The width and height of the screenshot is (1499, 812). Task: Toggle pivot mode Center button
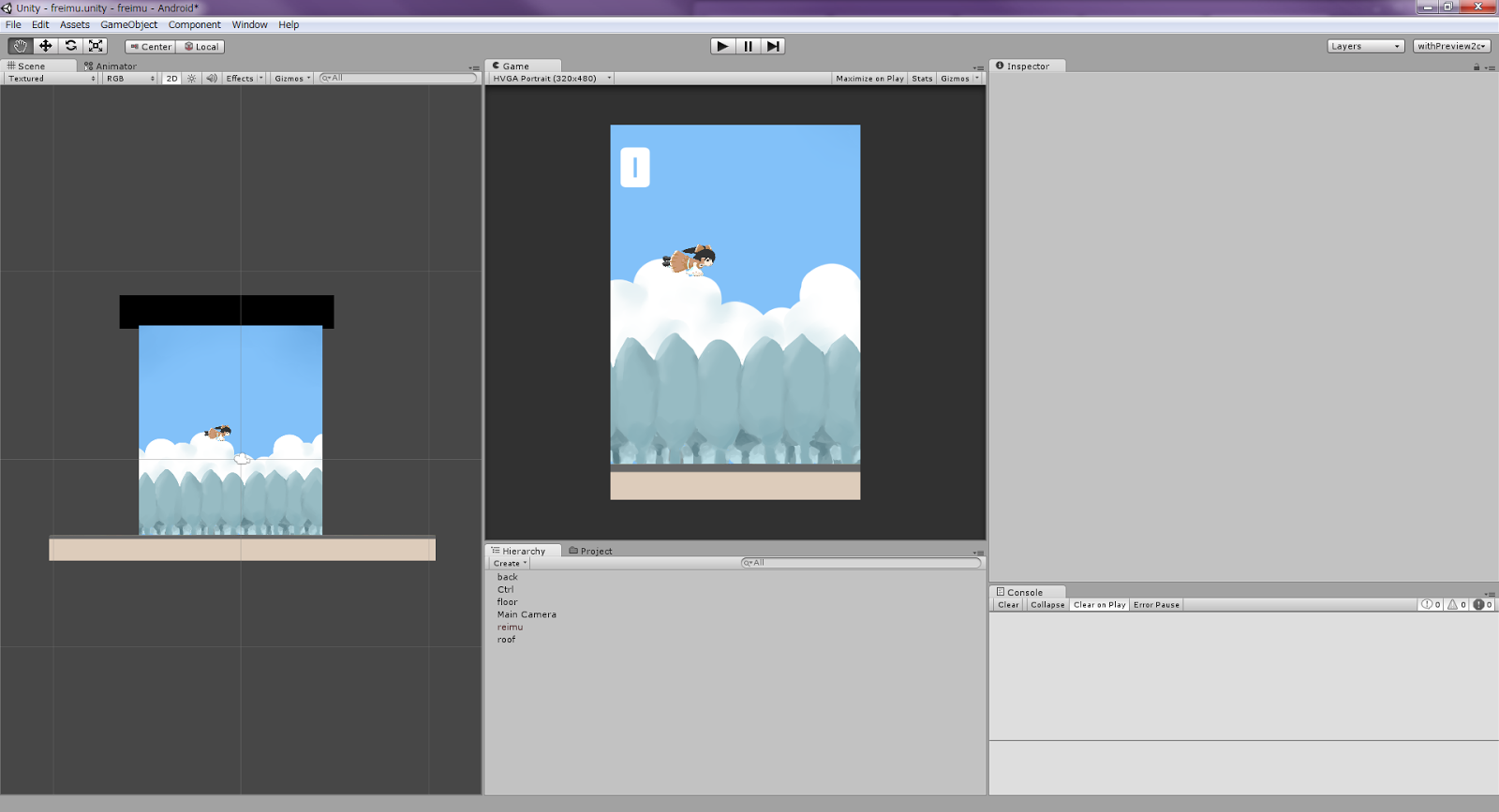(x=150, y=47)
